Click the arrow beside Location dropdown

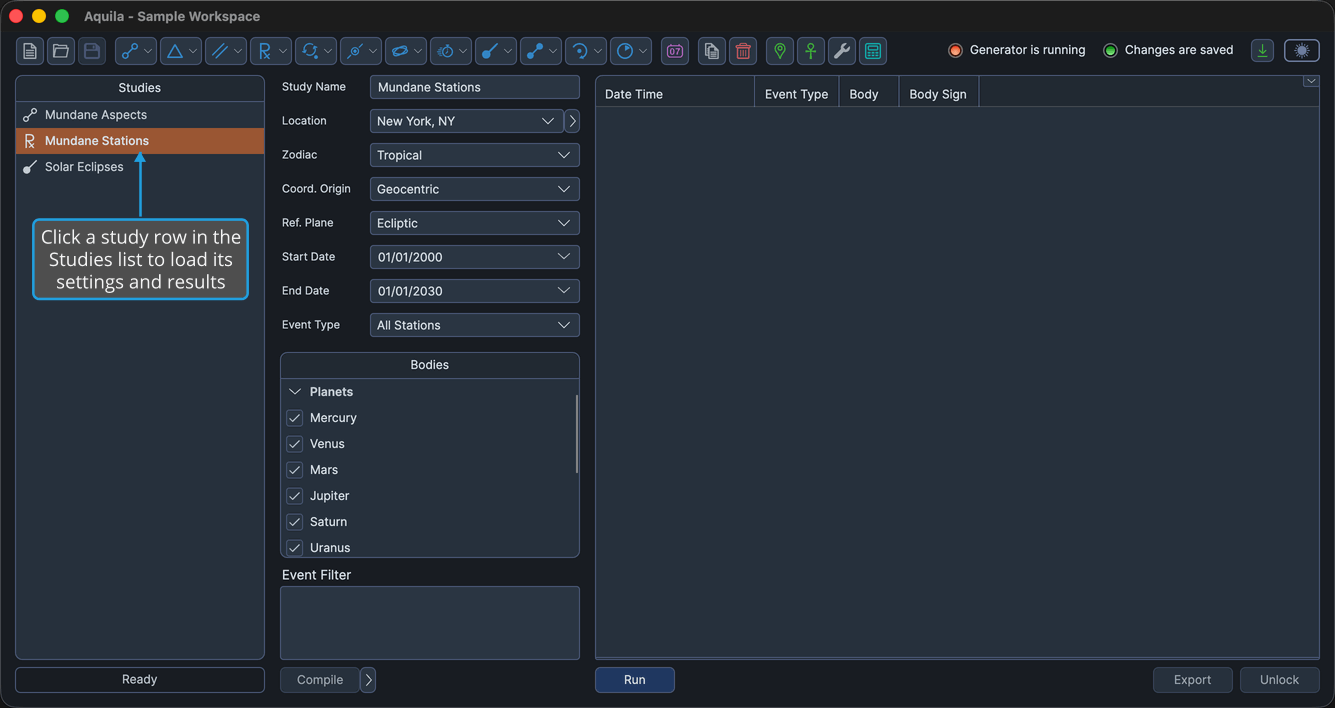pyautogui.click(x=572, y=121)
